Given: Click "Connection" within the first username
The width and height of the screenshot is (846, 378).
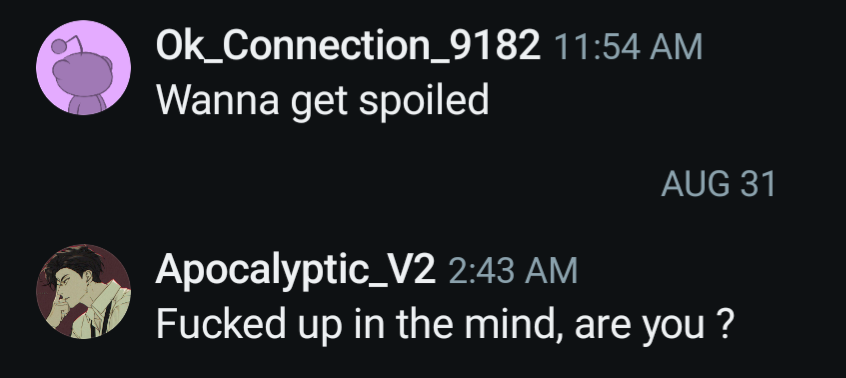Looking at the screenshot, I should (325, 45).
